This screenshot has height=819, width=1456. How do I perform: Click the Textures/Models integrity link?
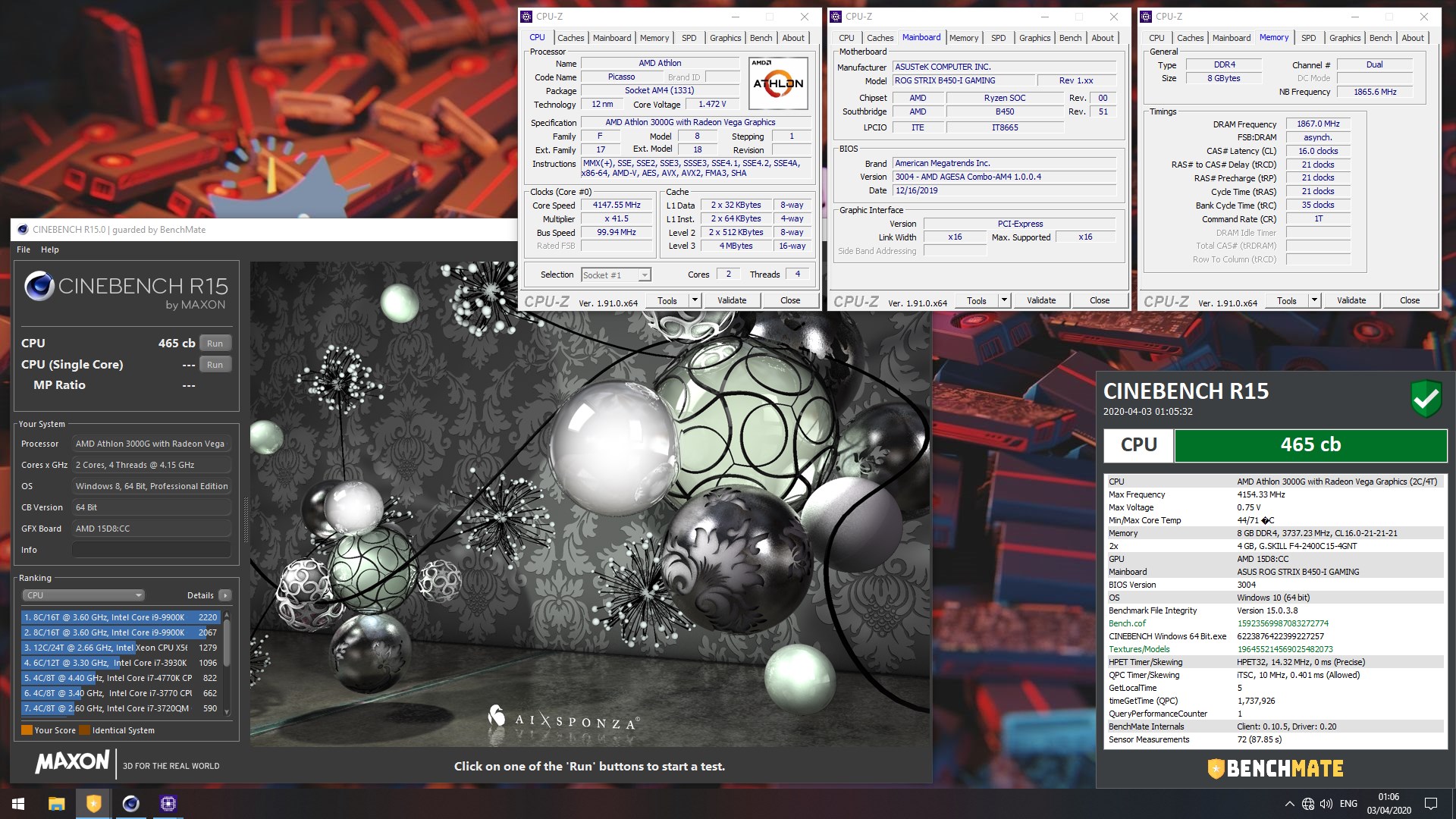click(x=1139, y=649)
